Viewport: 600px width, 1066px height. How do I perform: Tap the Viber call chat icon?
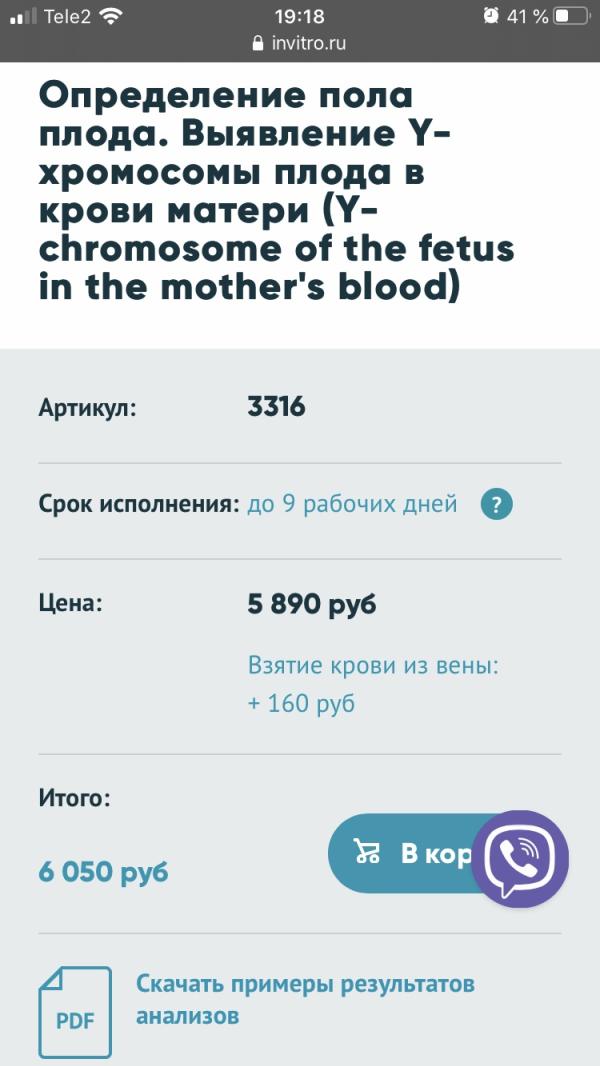pos(520,858)
